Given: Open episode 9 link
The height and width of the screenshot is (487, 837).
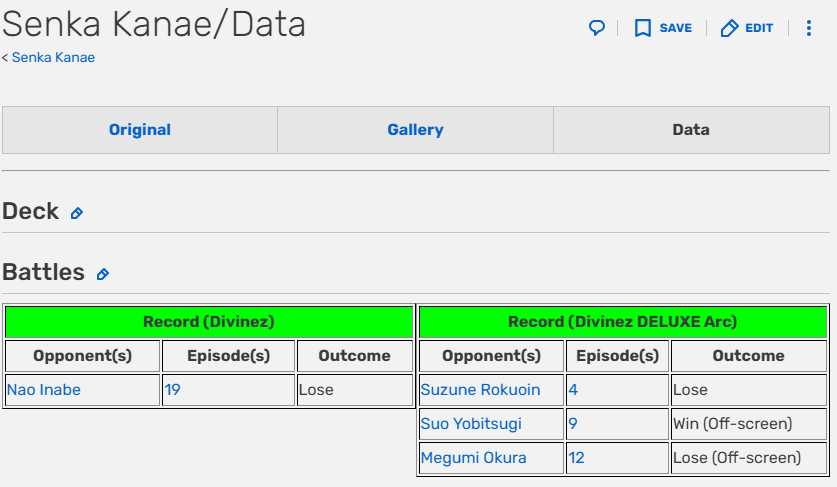Looking at the screenshot, I should 573,424.
